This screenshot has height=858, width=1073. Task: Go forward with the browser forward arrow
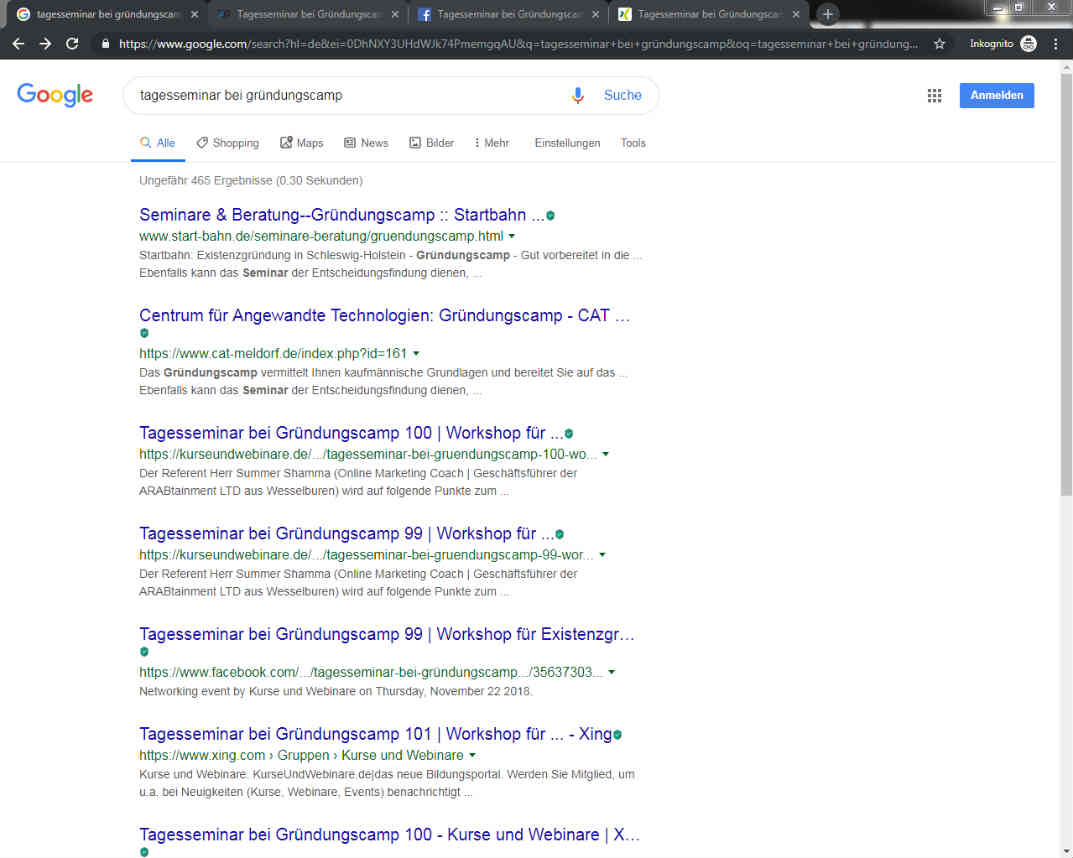(45, 44)
